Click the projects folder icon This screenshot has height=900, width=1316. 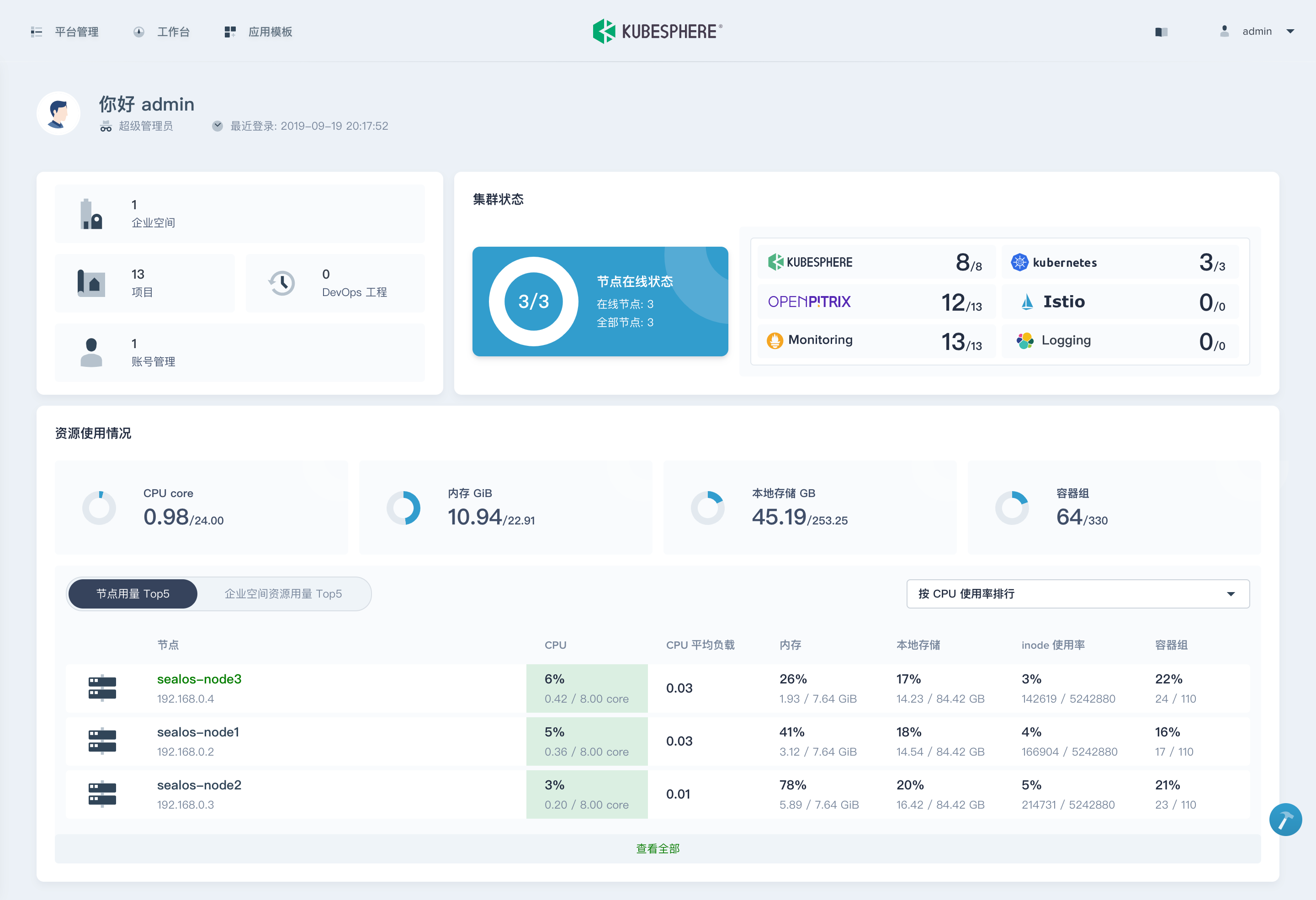[90, 283]
